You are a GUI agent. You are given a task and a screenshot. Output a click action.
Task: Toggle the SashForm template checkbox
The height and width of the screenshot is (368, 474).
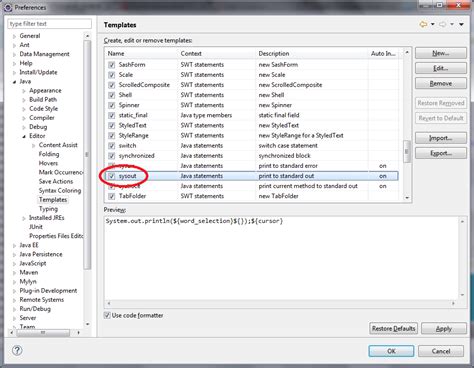(112, 65)
